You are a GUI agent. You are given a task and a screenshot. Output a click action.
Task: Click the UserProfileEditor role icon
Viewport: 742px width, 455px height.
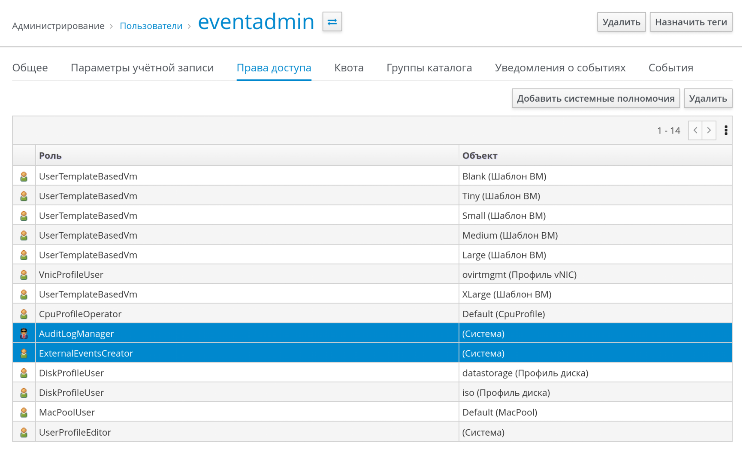24,432
